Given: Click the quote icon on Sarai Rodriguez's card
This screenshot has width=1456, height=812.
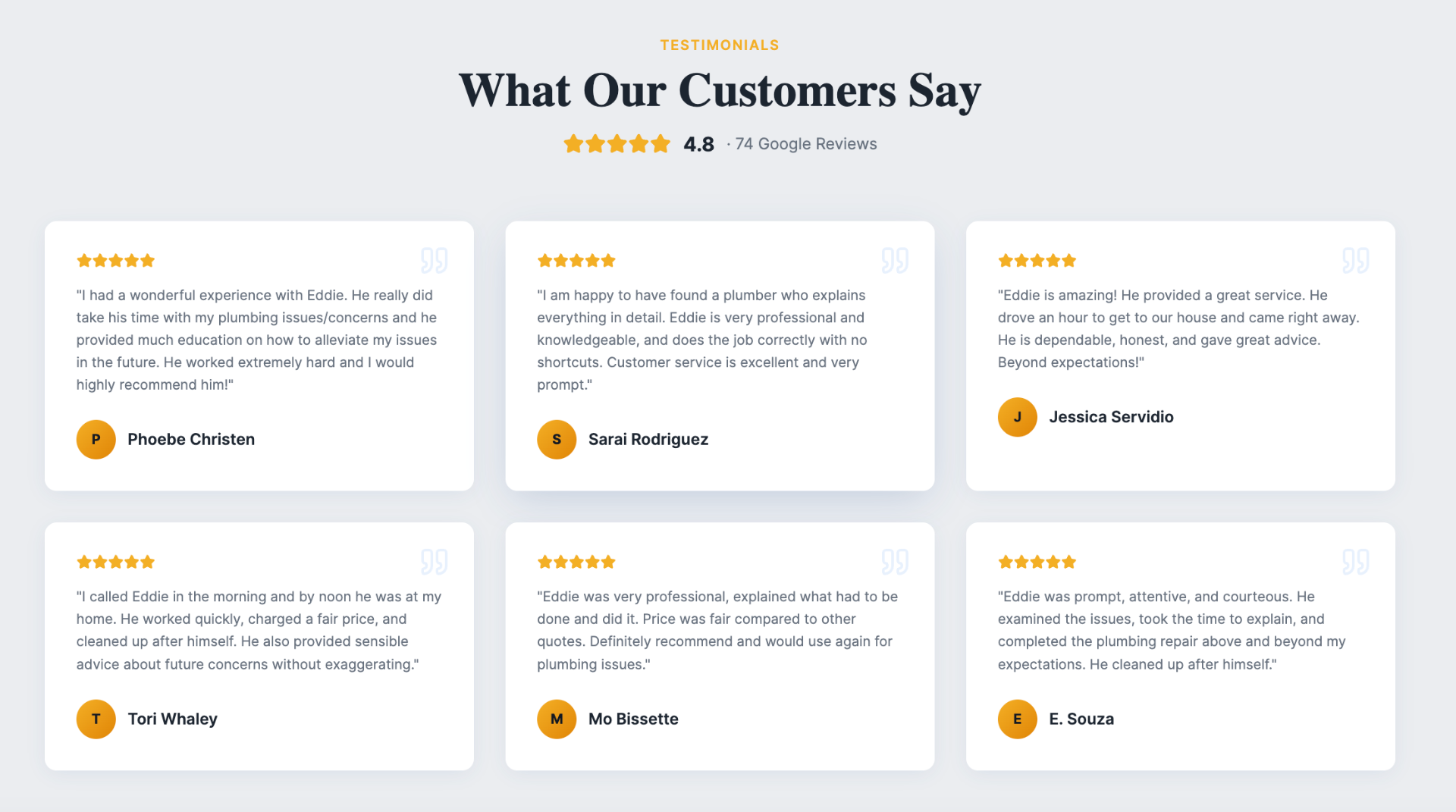Looking at the screenshot, I should 894,260.
